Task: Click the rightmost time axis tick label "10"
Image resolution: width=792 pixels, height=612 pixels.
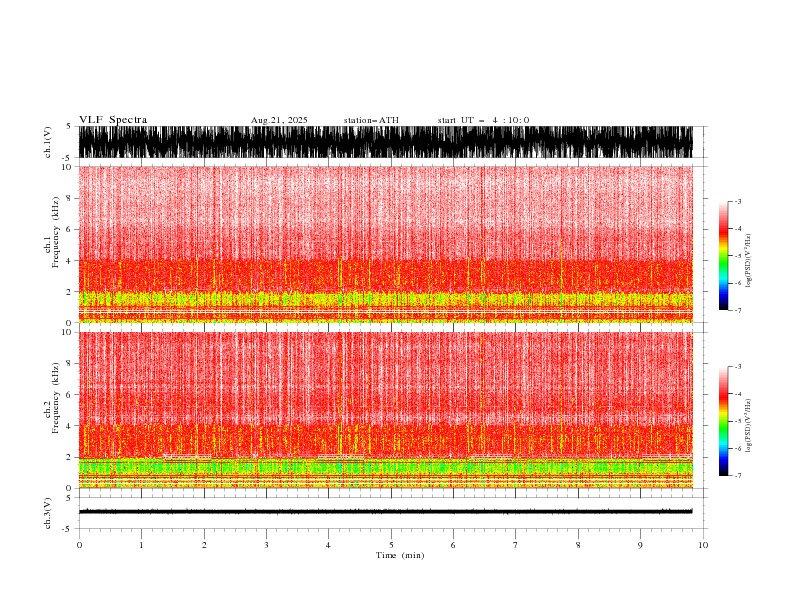Action: click(x=703, y=545)
